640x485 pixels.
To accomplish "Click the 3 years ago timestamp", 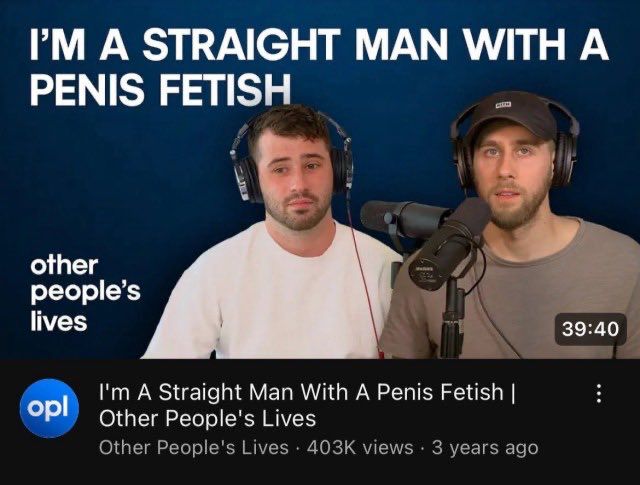I will 485,448.
